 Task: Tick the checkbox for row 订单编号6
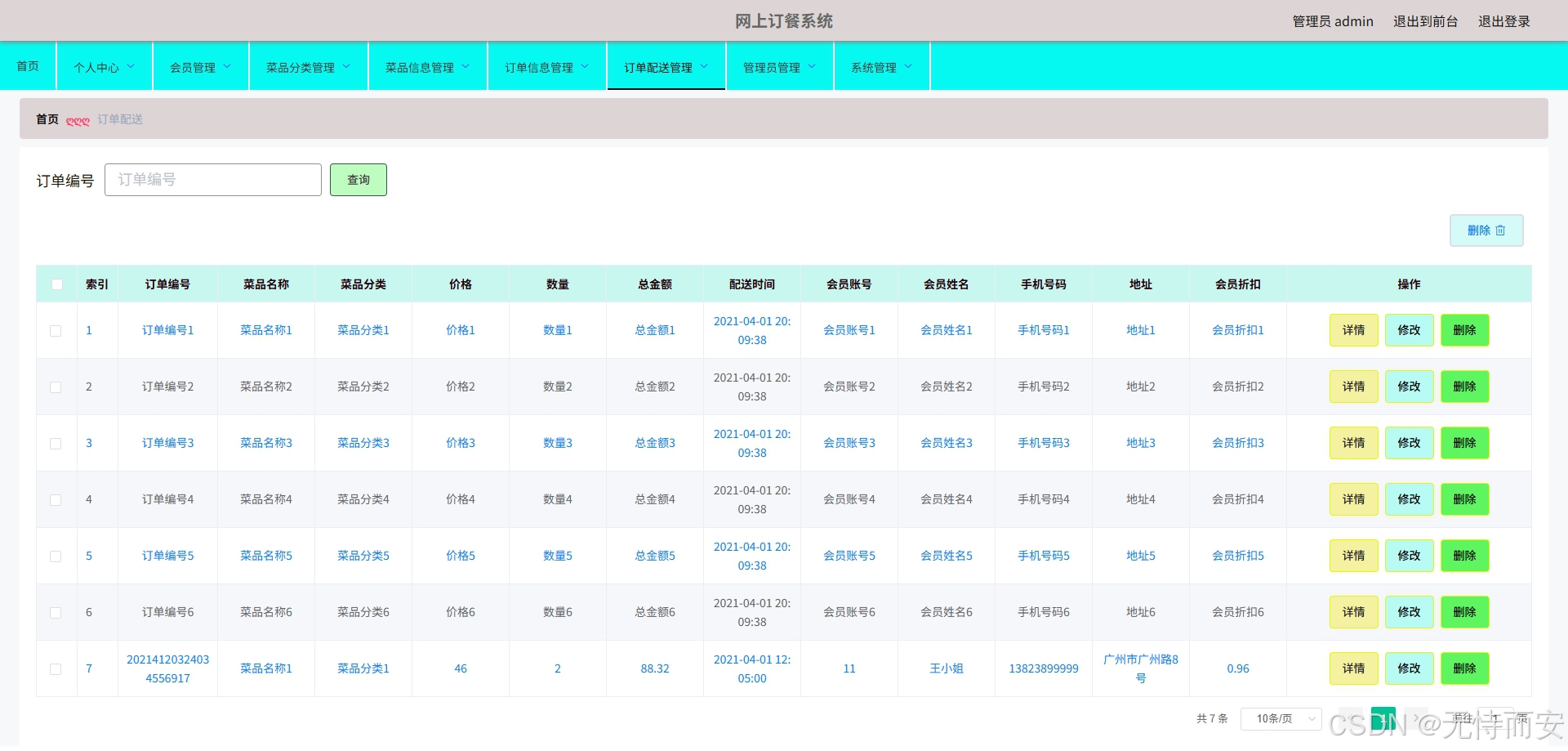click(x=56, y=613)
